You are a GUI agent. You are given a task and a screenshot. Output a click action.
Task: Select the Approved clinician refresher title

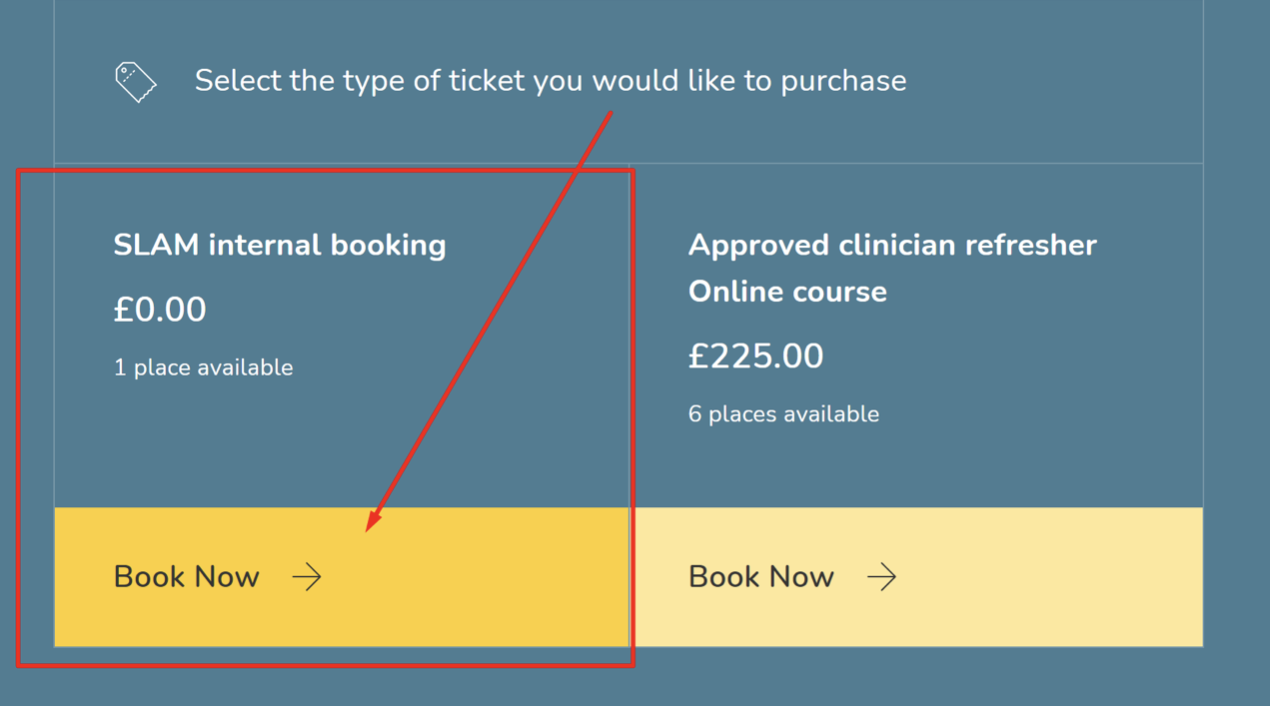pos(892,245)
